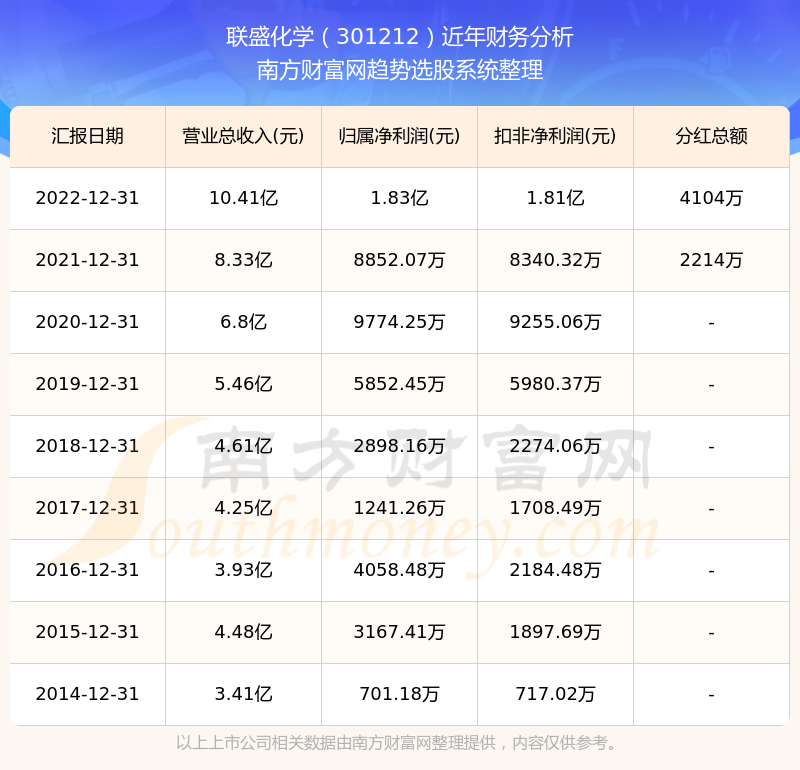Select the 2022-12-31 date cell

87,198
